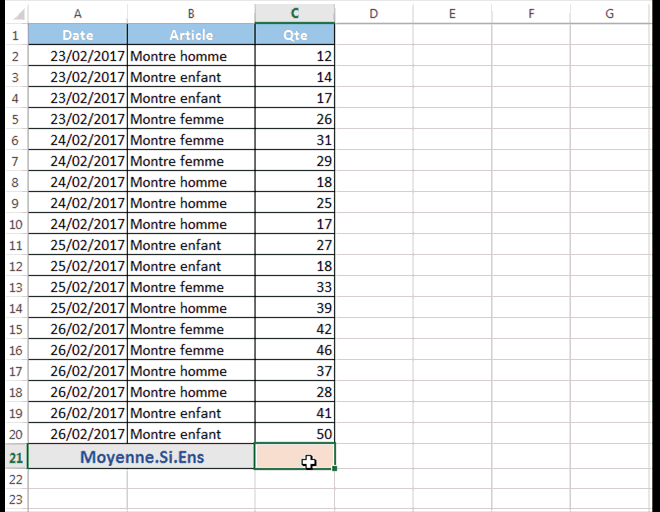The image size is (660, 512).
Task: Click the highlighted result cell C21
Action: pyautogui.click(x=295, y=456)
